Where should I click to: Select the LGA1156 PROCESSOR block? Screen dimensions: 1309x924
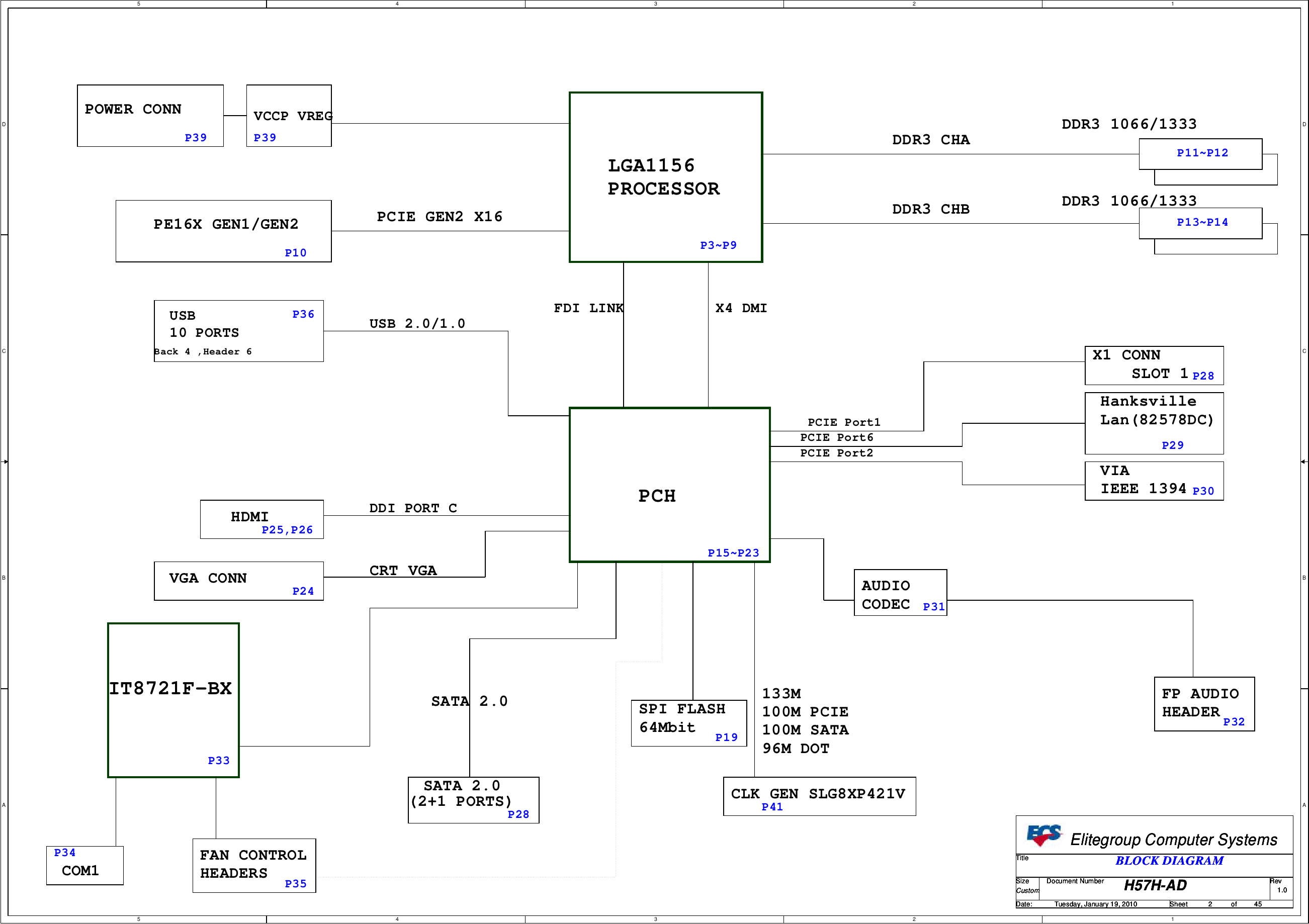click(x=666, y=177)
